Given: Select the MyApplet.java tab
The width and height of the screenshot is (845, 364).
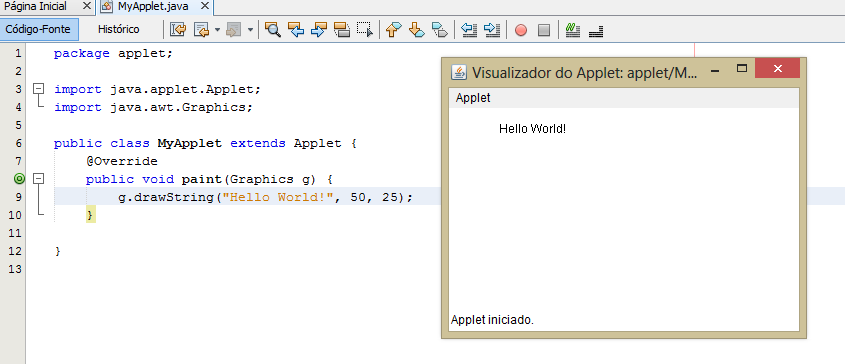Looking at the screenshot, I should 153,7.
